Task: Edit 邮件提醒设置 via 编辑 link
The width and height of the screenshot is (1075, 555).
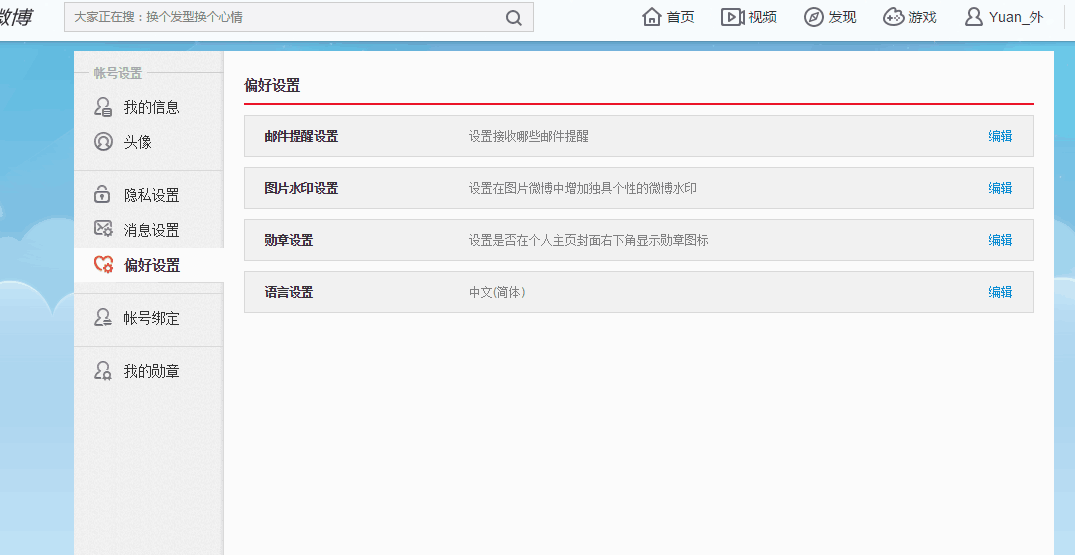Action: [1000, 136]
